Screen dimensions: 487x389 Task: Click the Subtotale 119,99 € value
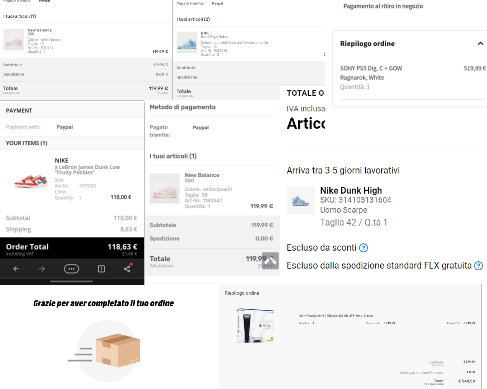point(262,225)
